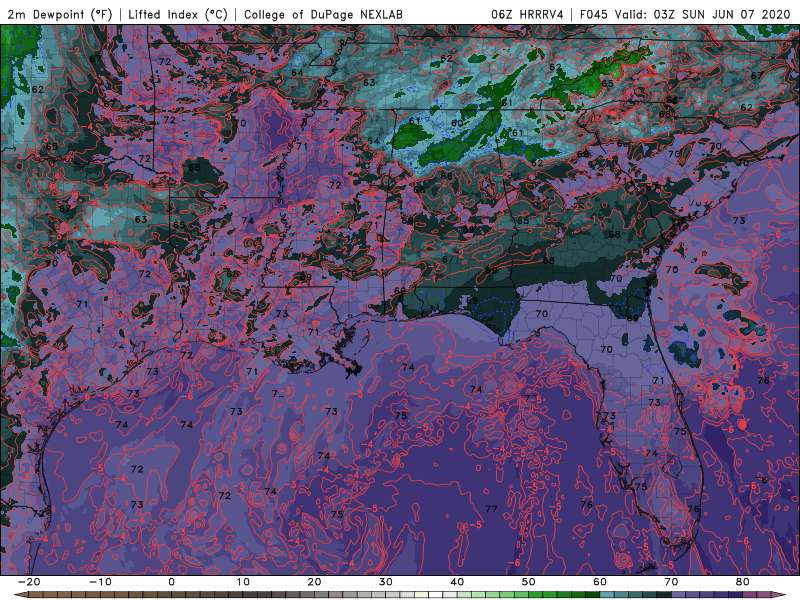Click the "77" dewpoint value in Gulf
The width and height of the screenshot is (800, 600).
point(491,509)
